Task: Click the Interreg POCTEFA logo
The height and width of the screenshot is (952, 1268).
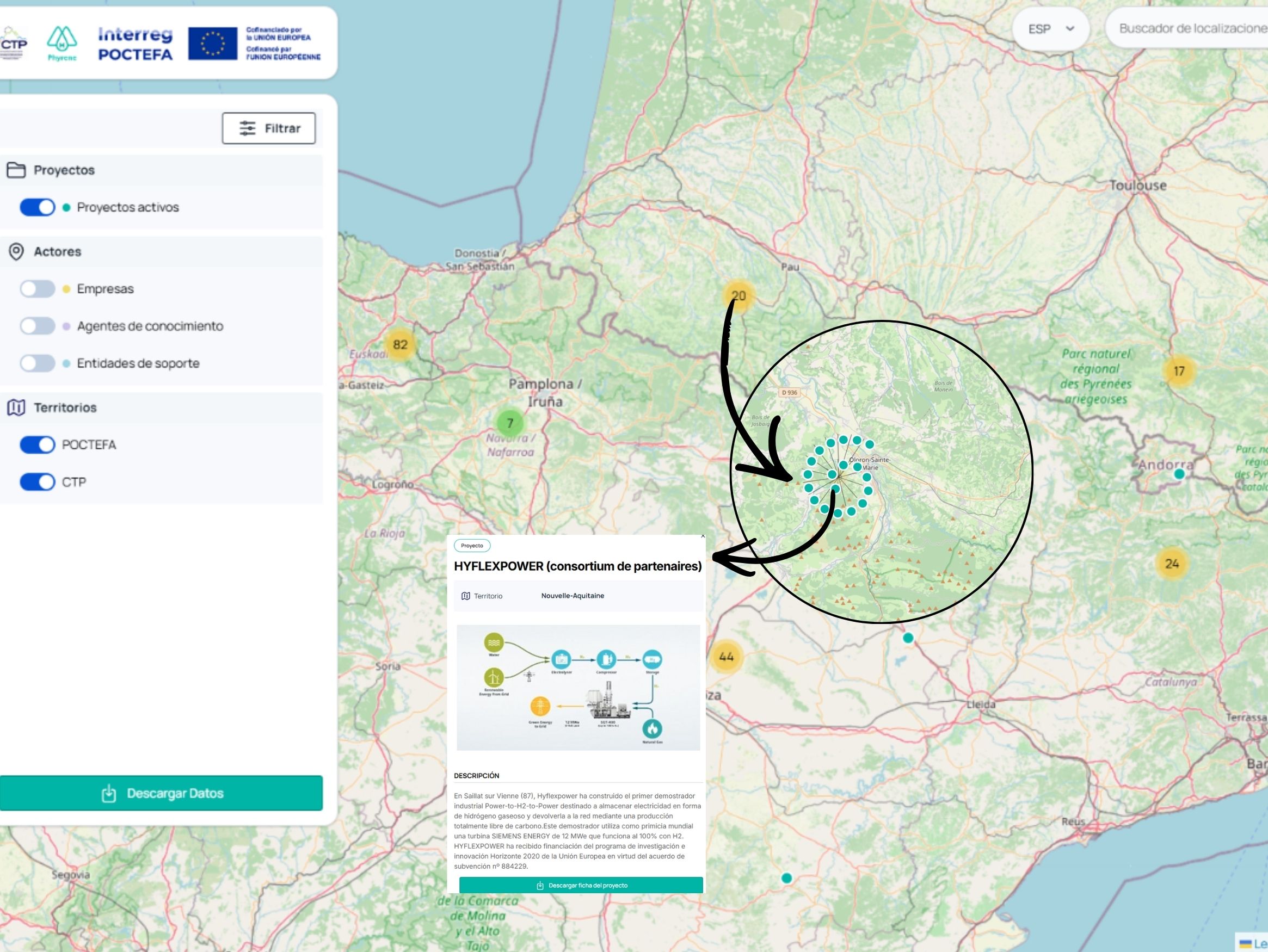Action: coord(136,44)
